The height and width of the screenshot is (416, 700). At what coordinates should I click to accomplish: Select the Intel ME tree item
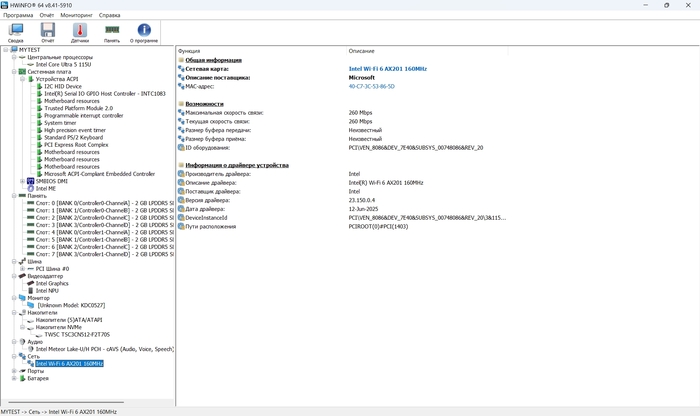(46, 188)
